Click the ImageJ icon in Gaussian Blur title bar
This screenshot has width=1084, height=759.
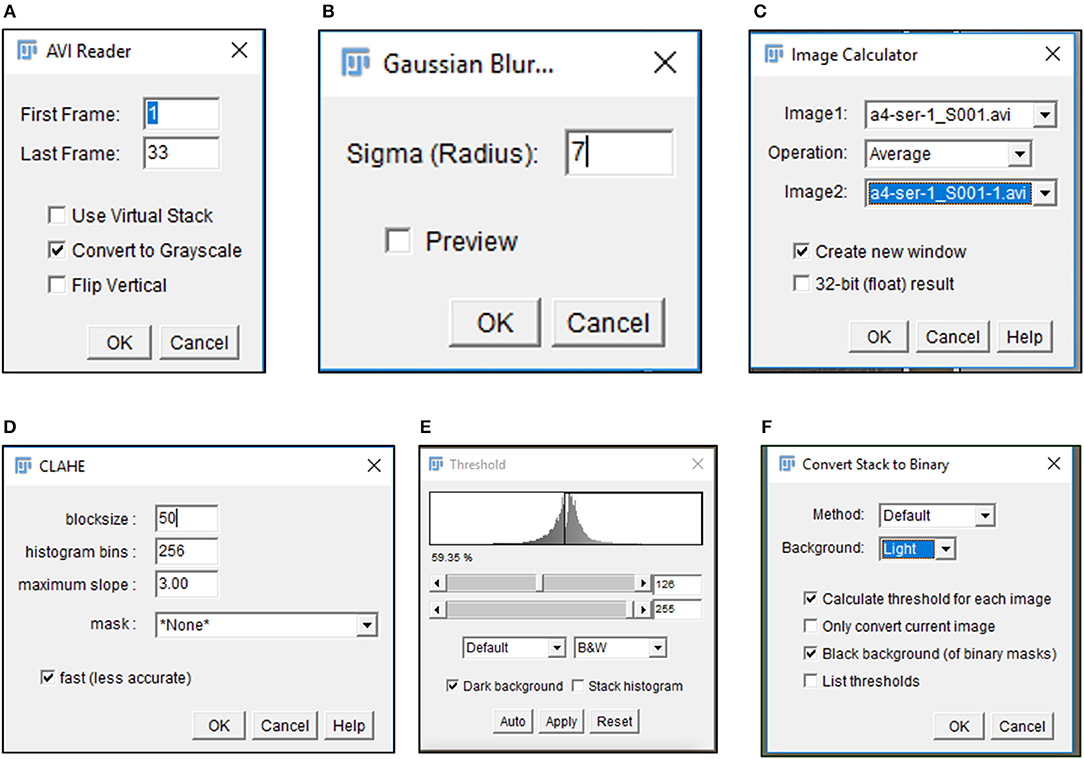click(355, 63)
